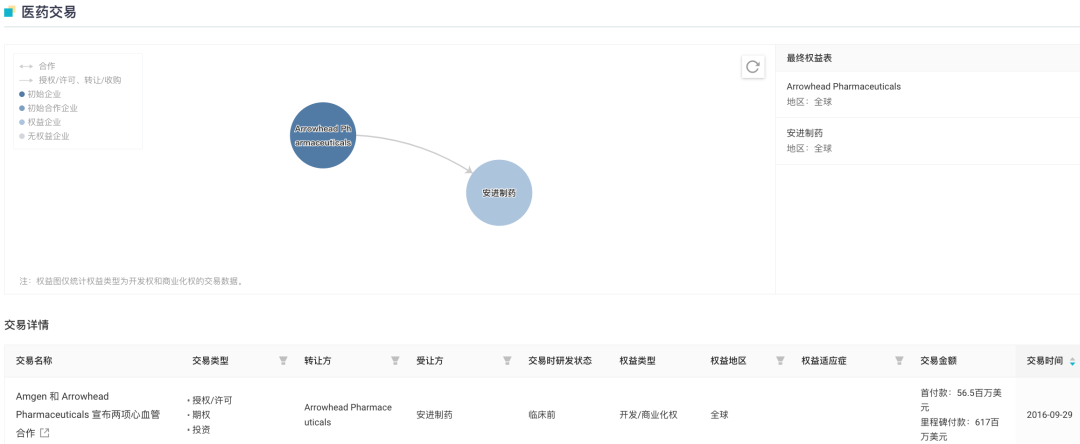This screenshot has height=444, width=1080.
Task: Open the 权益适应症 column filter icon
Action: [x=899, y=361]
